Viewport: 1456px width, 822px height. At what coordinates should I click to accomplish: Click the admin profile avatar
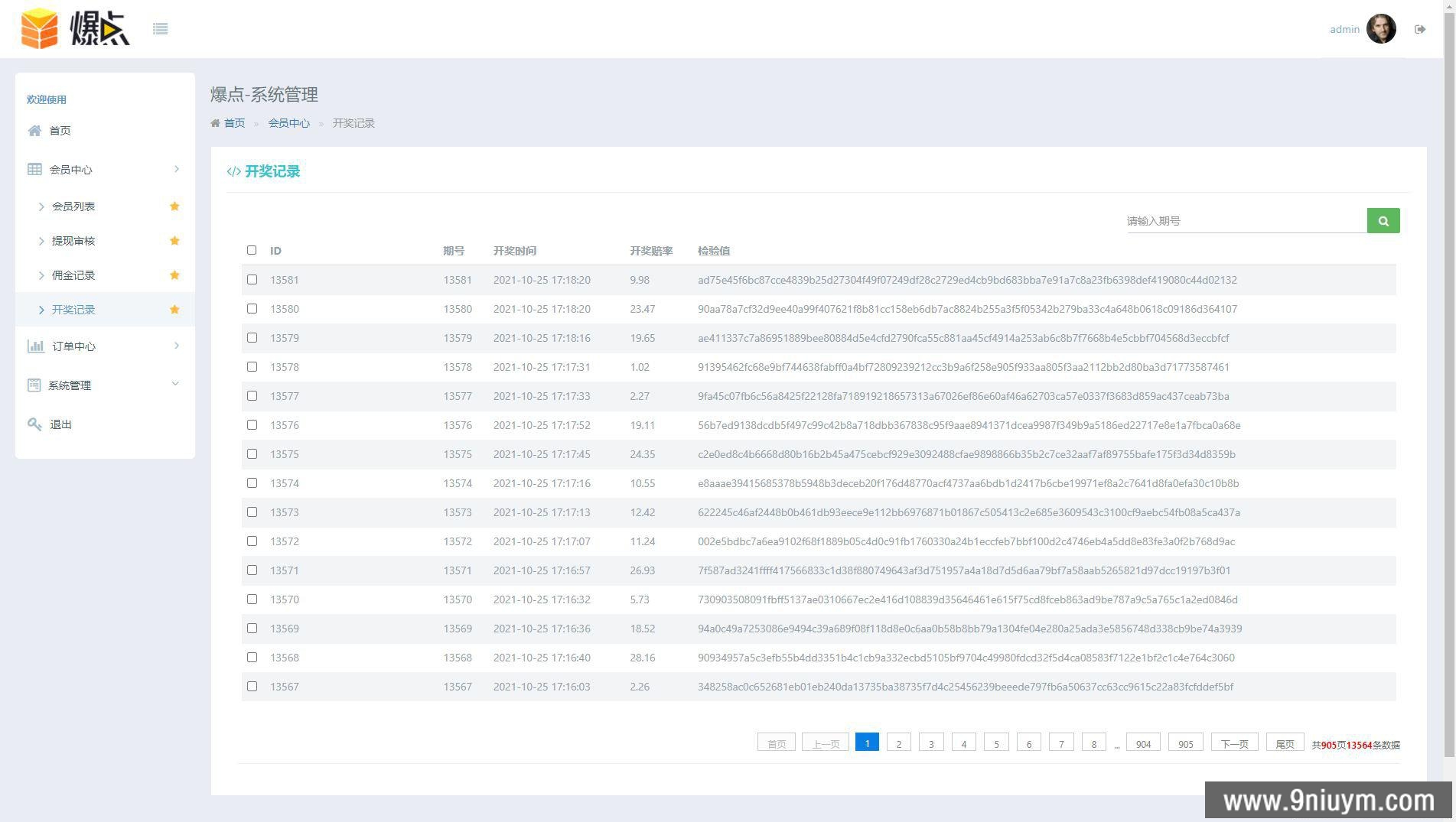pyautogui.click(x=1381, y=29)
